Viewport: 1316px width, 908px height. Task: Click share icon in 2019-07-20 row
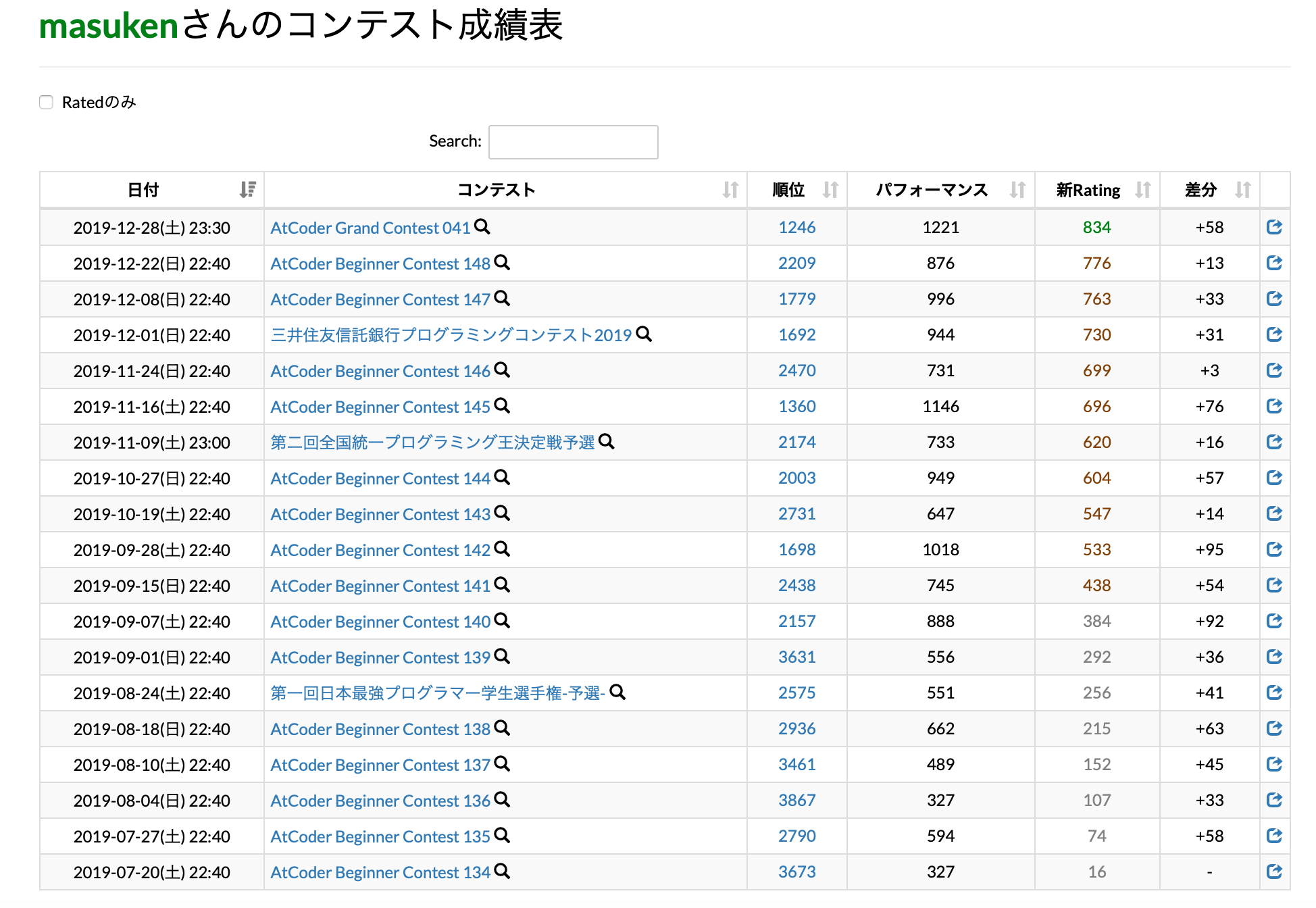tap(1275, 872)
